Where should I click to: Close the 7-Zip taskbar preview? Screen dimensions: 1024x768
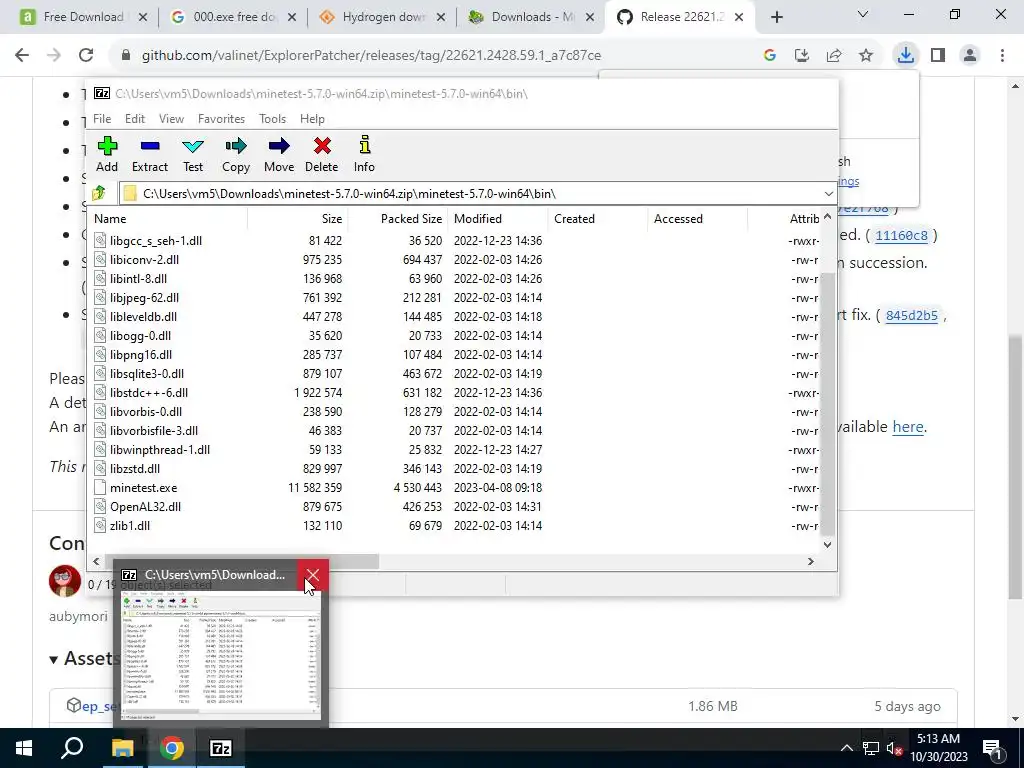[312, 575]
